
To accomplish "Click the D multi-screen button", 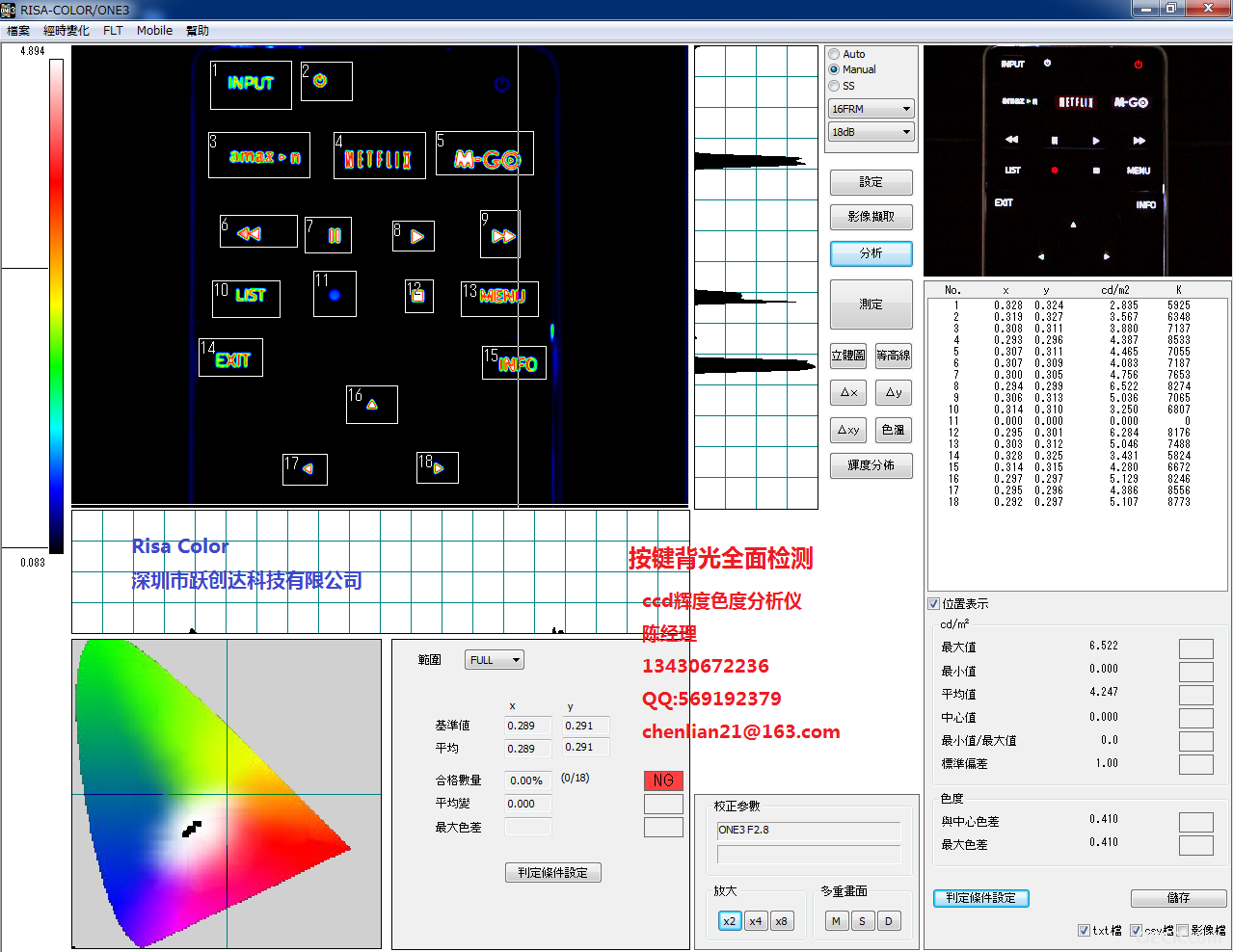I will [889, 921].
